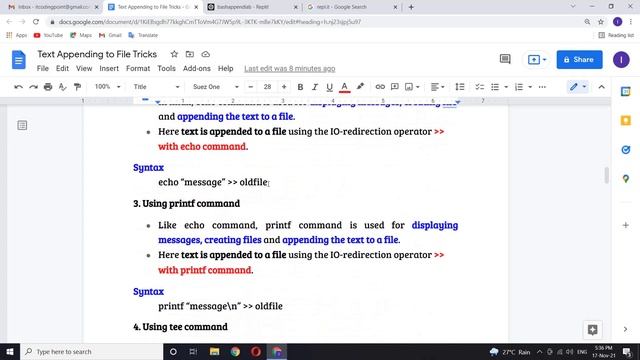Open the Last edit was 8 minutes ago link
Screen dimensions: 640x360
(290, 69)
